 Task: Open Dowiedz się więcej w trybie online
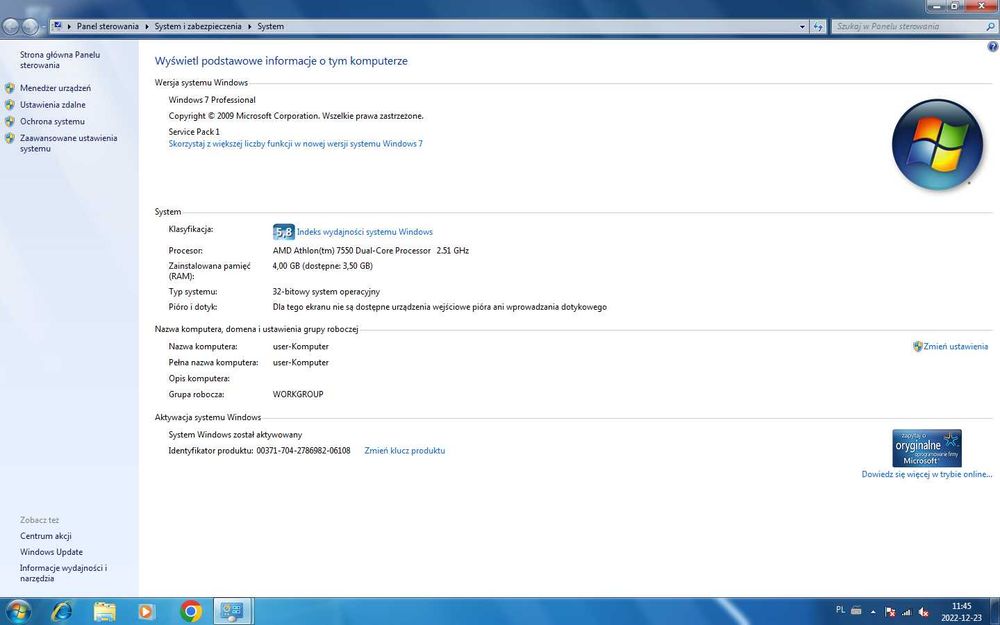point(927,474)
